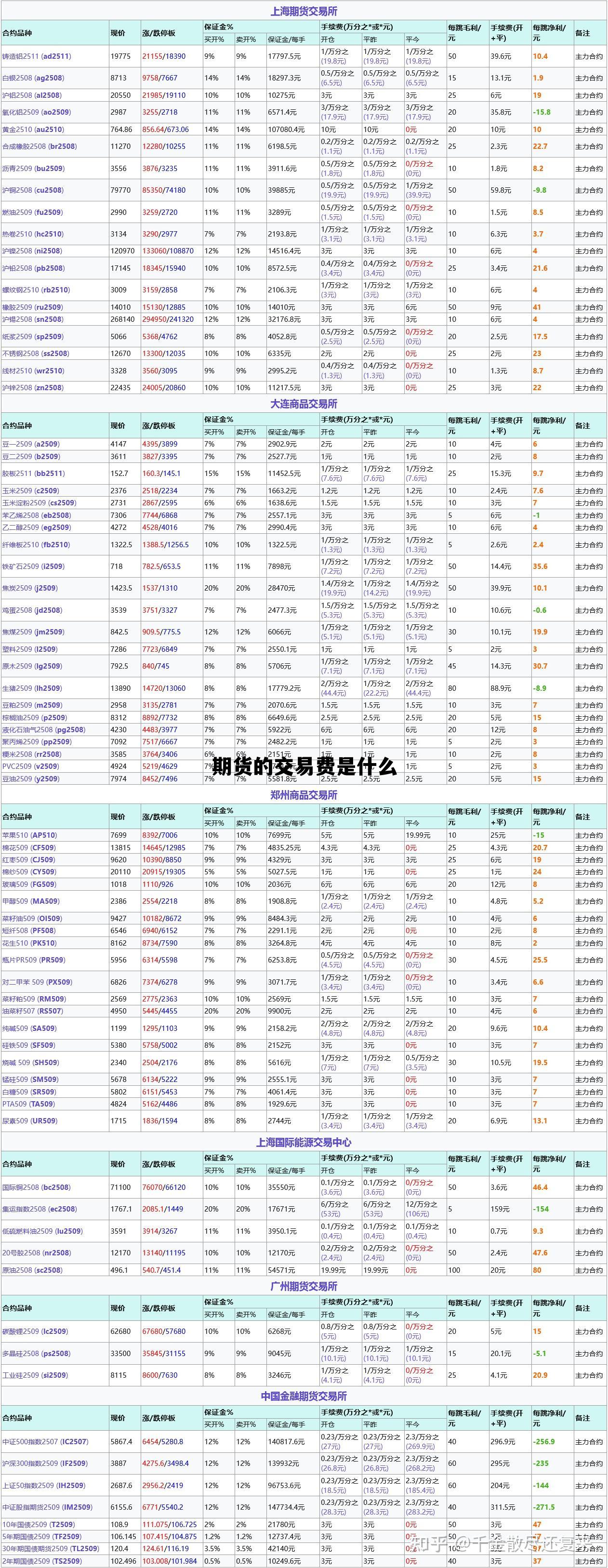Select IC2507 net profit -256.9
Image resolution: width=608 pixels, height=1568 pixels.
(x=544, y=1441)
